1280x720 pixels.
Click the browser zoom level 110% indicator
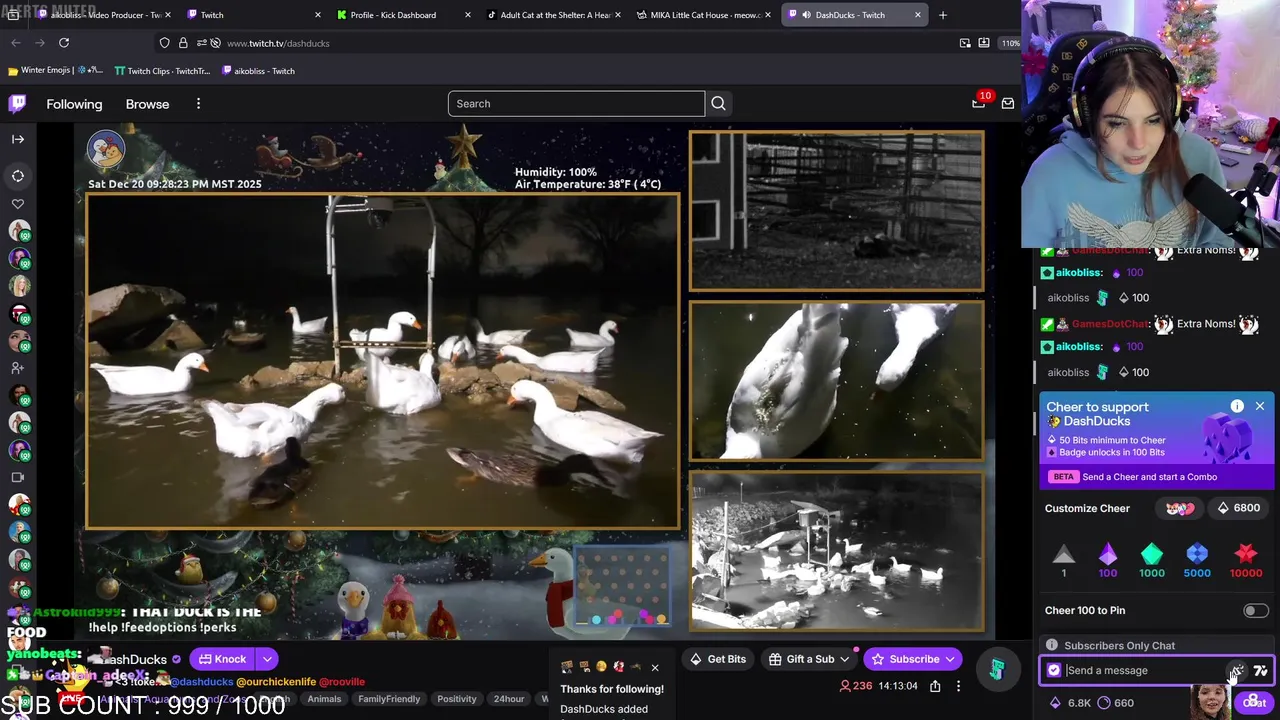1010,43
